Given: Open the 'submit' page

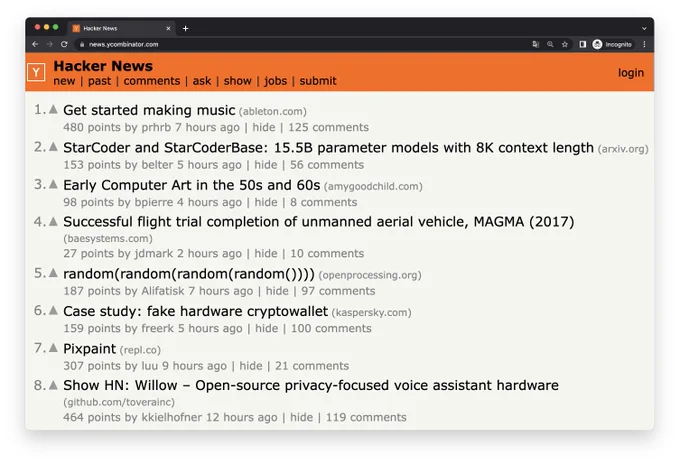Looking at the screenshot, I should 318,81.
